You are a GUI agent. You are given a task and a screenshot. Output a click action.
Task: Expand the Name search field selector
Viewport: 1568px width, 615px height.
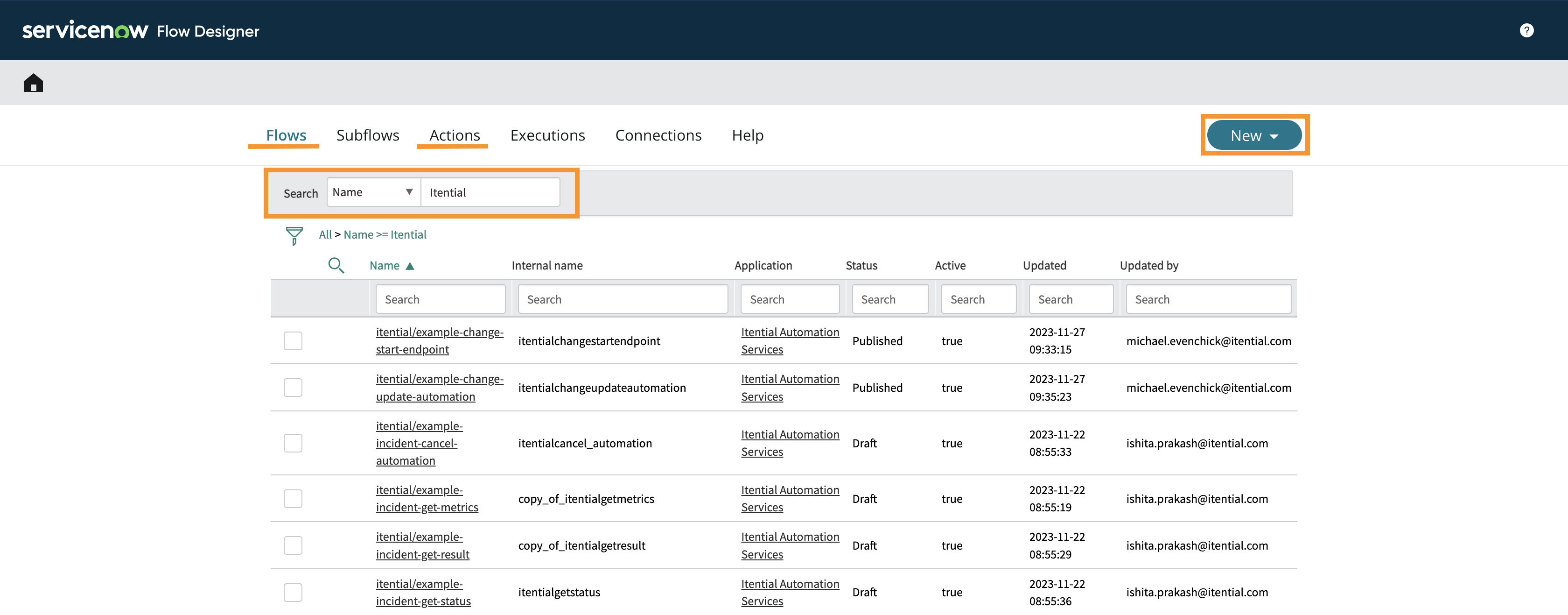[x=373, y=192]
